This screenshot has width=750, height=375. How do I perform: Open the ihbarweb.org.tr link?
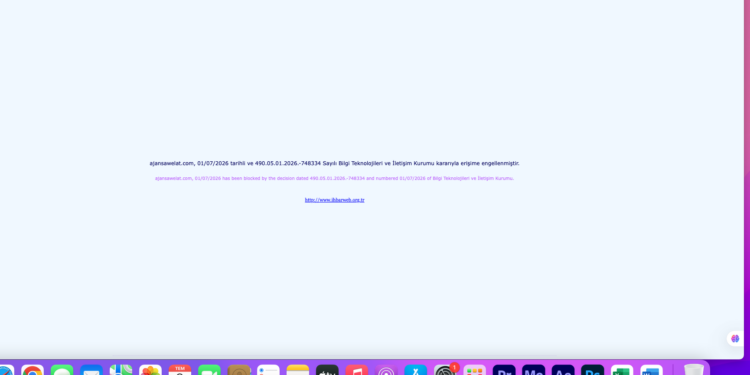(334, 200)
